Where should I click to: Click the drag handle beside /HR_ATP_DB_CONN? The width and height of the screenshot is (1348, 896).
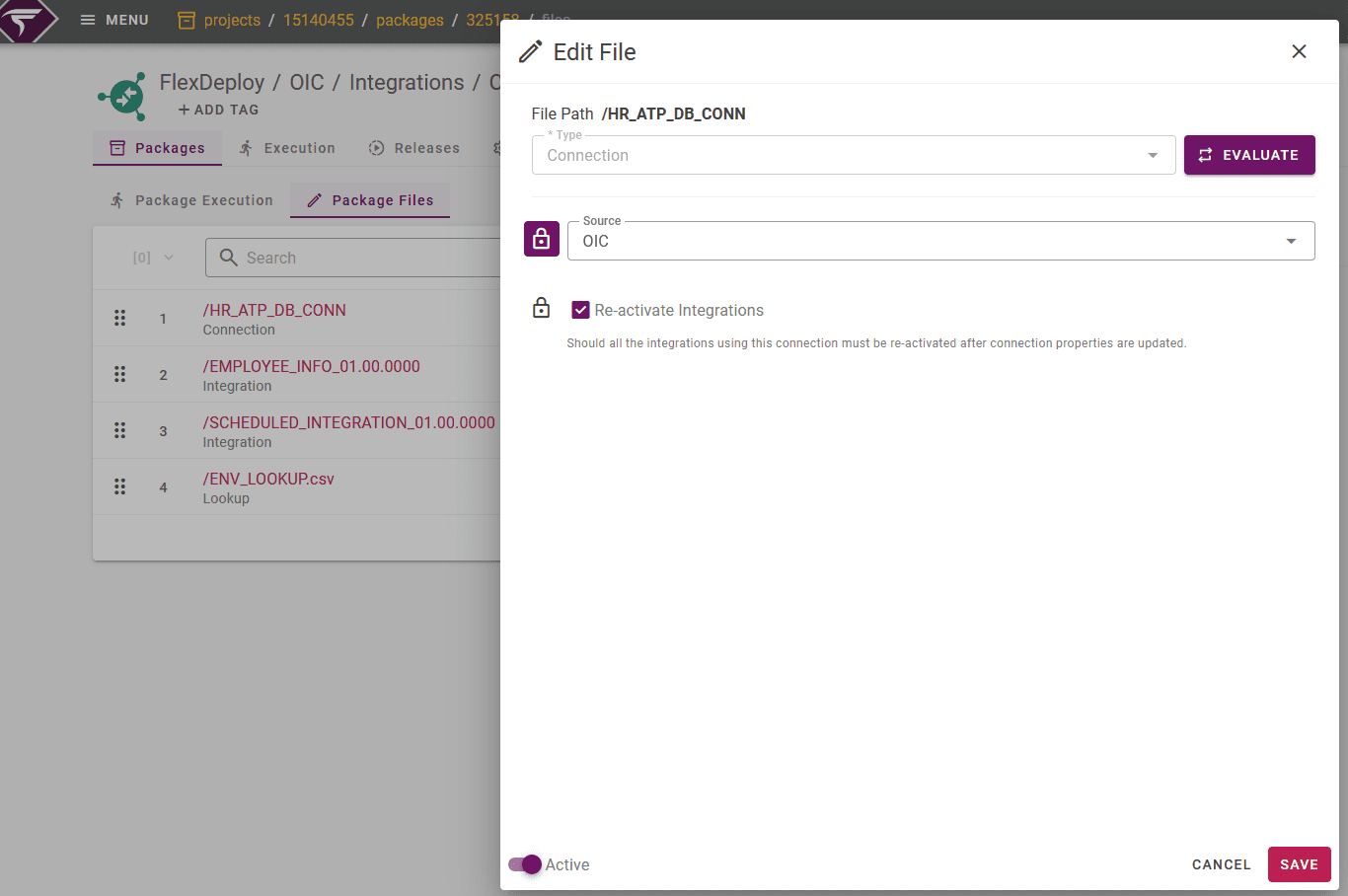pos(119,318)
